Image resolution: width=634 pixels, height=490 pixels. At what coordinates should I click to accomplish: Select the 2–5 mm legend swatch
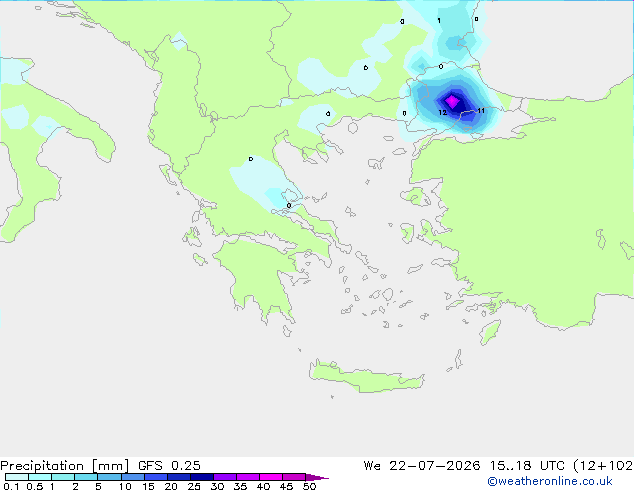point(86,477)
